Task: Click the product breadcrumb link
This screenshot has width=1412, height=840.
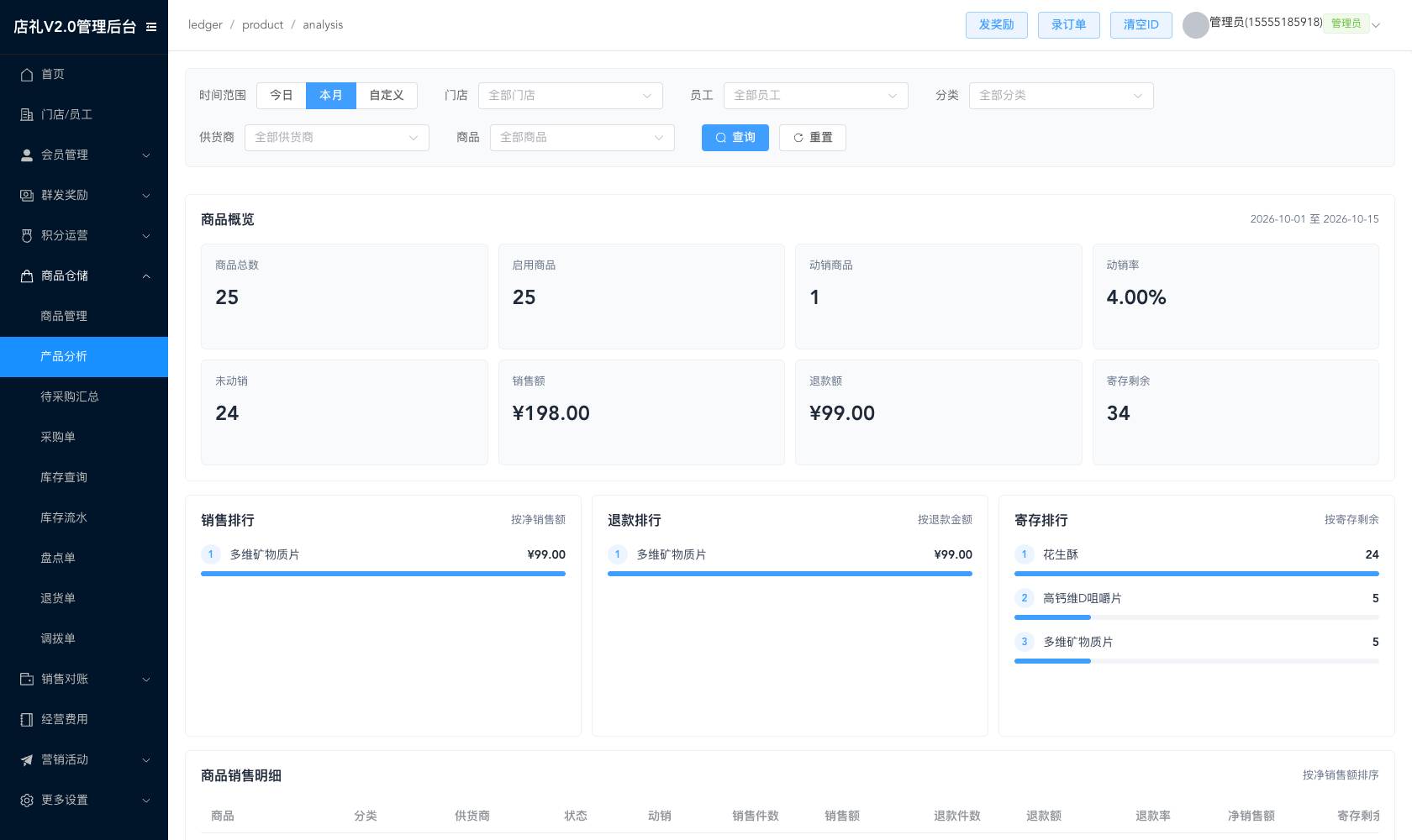Action: point(262,25)
